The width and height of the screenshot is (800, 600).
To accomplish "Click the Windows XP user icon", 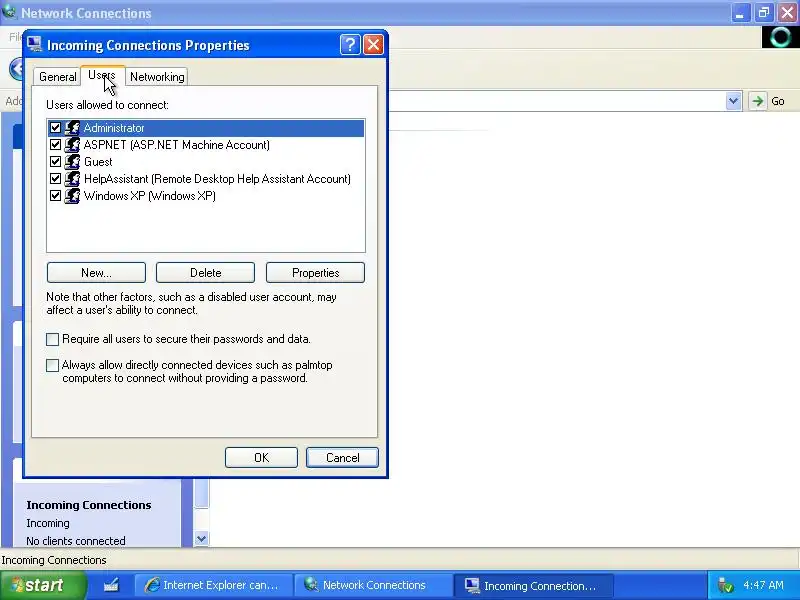I will [72, 196].
